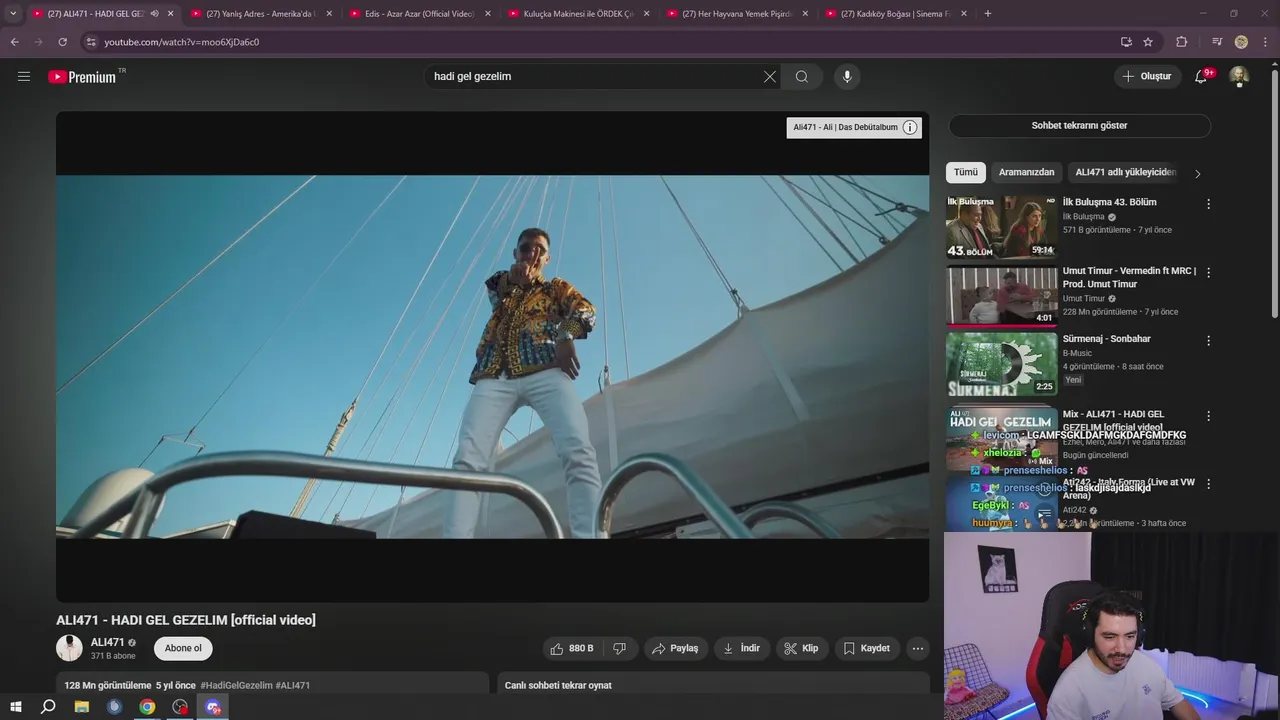Go to YouTube Premium home logo
Image resolution: width=1280 pixels, height=720 pixels.
(83, 77)
